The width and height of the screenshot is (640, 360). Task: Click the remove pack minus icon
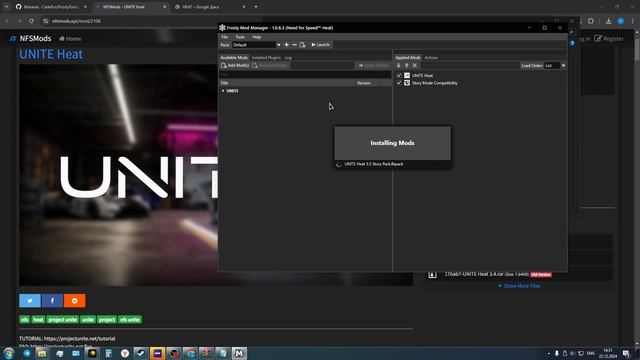(294, 44)
